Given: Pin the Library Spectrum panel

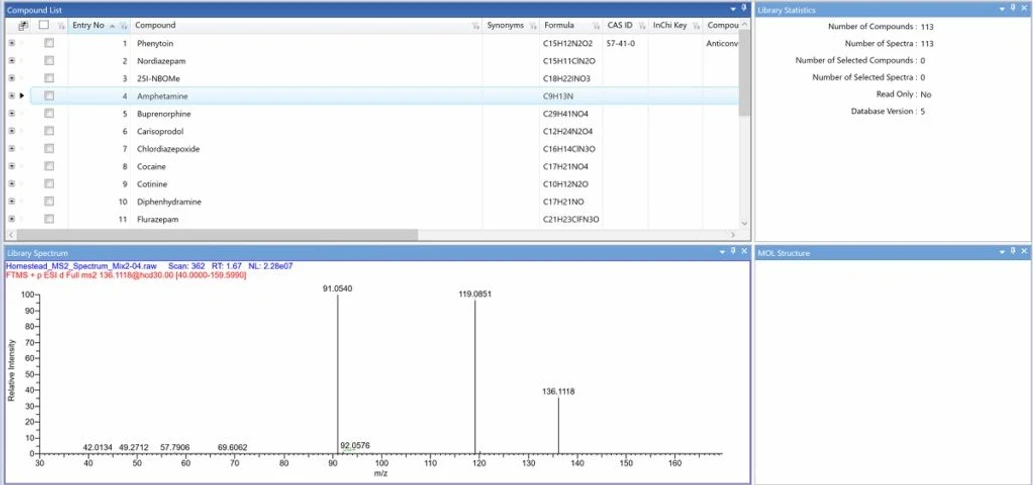Looking at the screenshot, I should point(733,252).
